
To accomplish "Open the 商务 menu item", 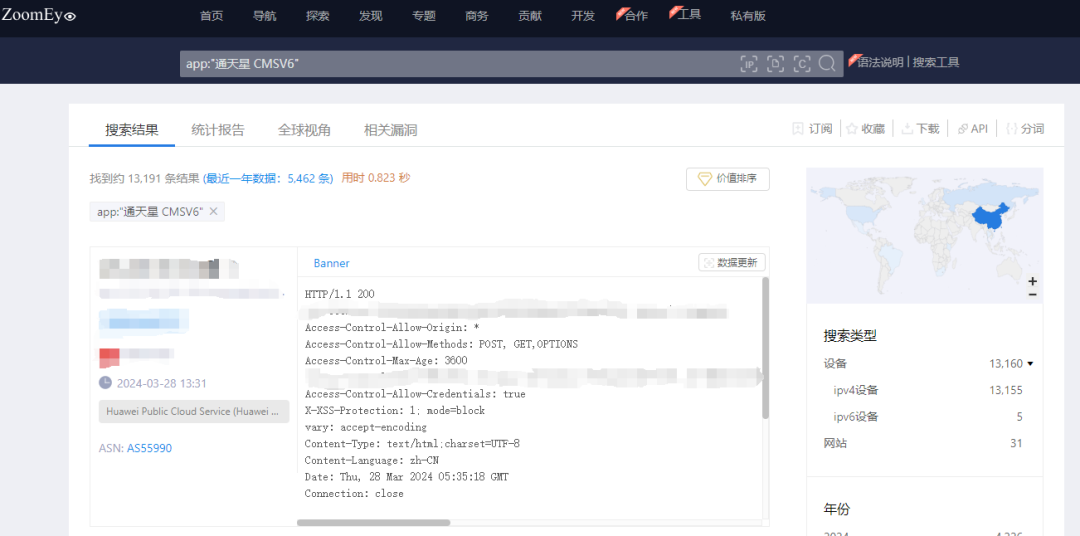I will click(477, 16).
